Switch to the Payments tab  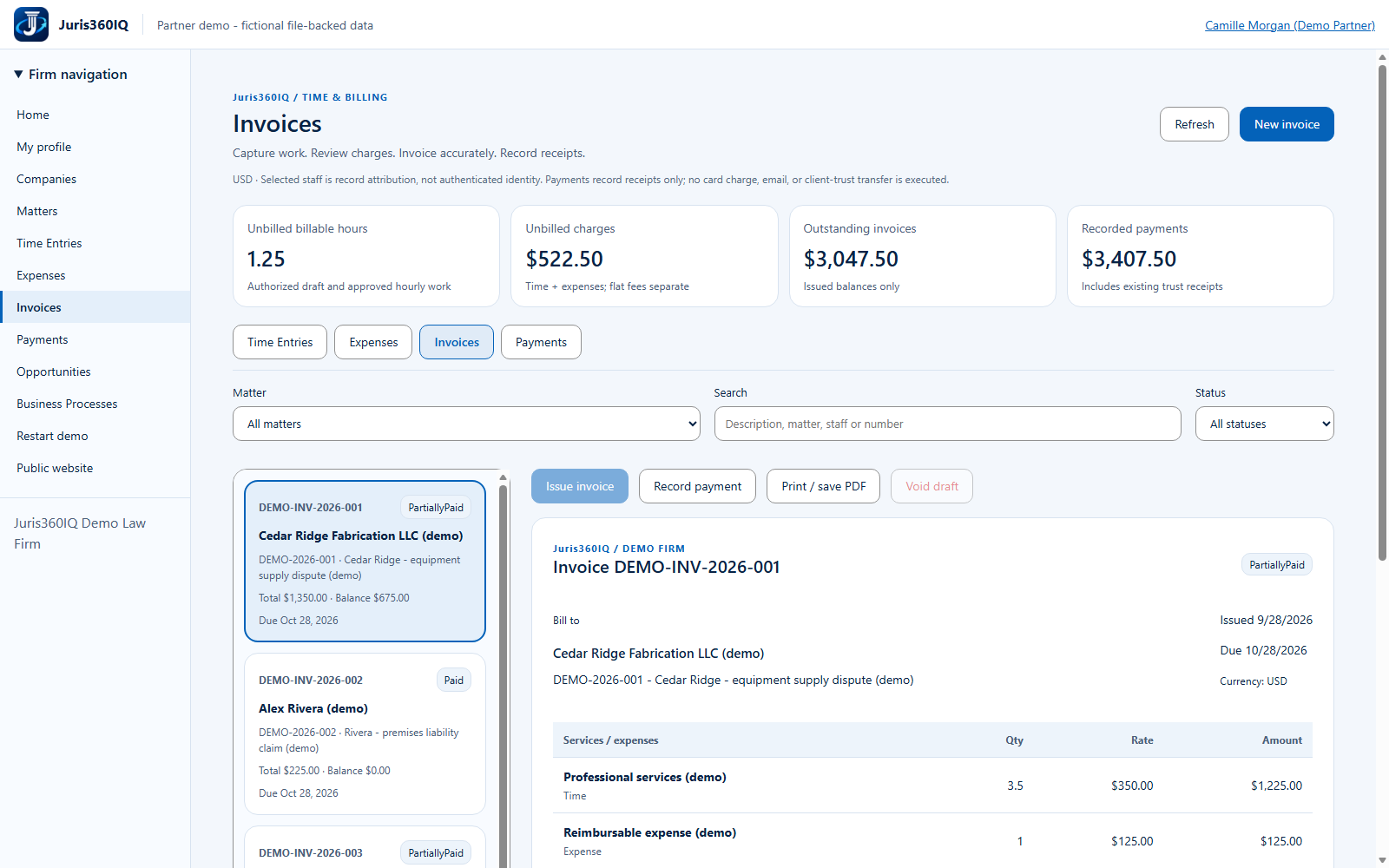(541, 342)
